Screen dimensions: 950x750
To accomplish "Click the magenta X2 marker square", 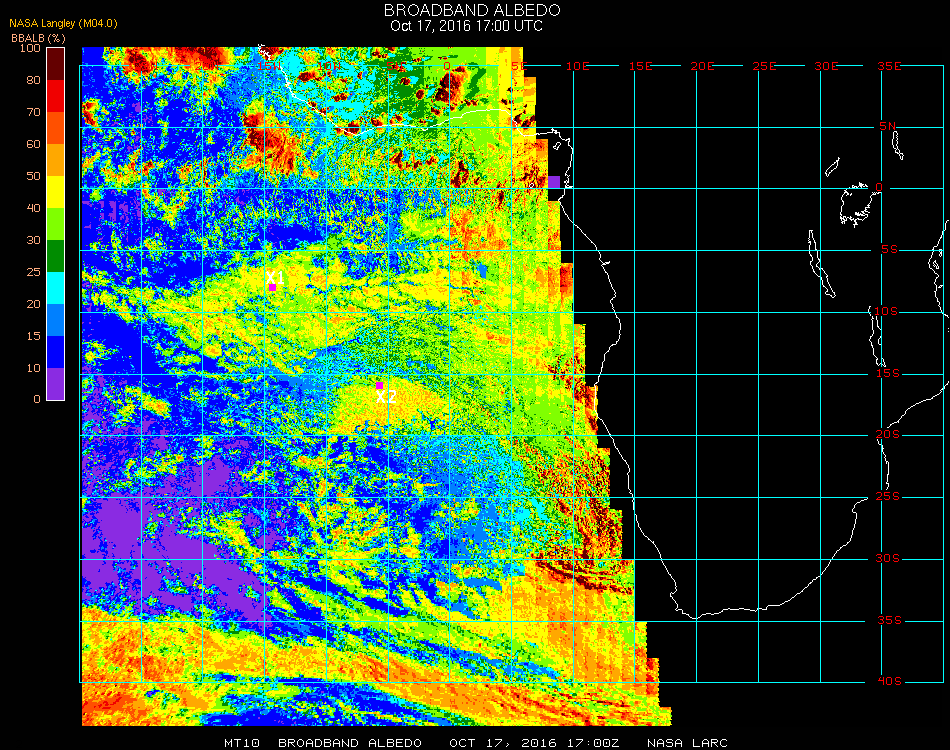I will click(379, 386).
